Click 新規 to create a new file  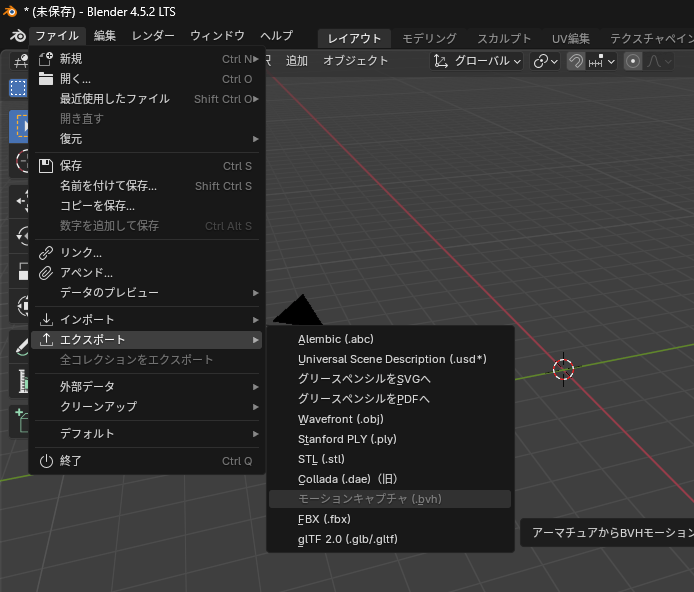pos(72,59)
